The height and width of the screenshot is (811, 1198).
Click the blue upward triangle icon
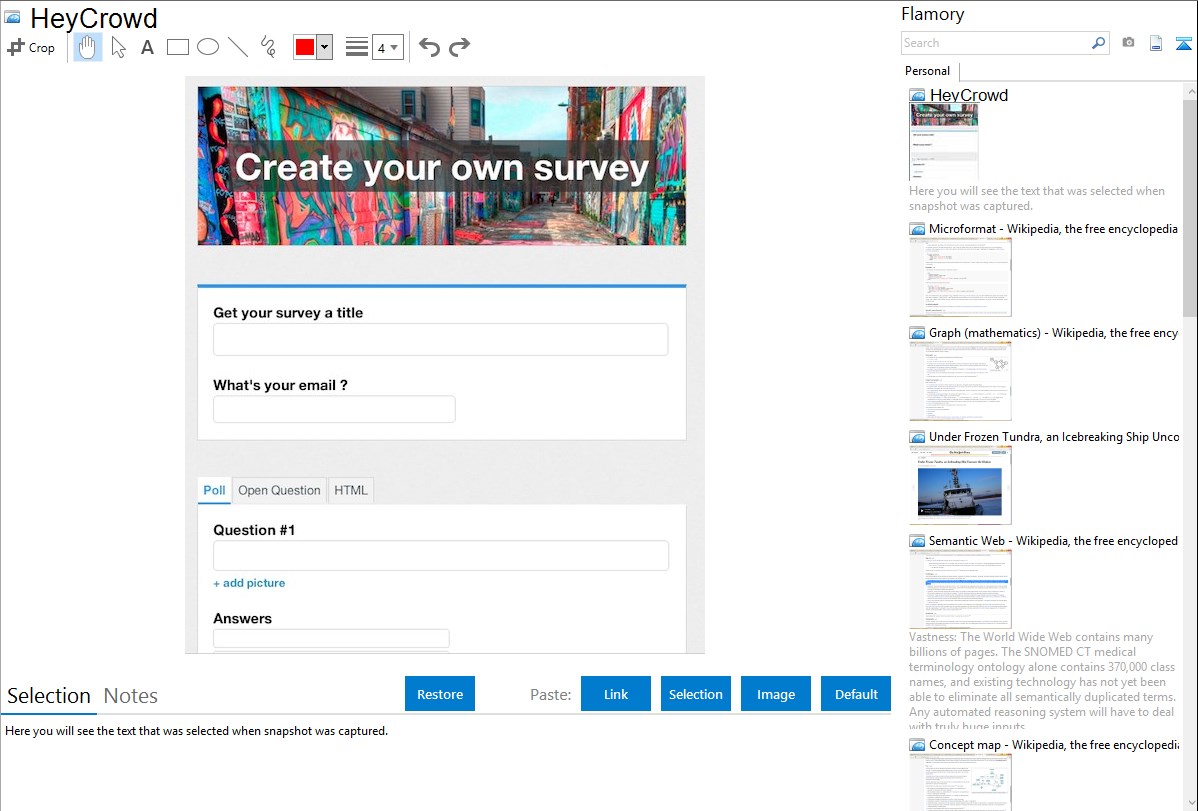[1183, 43]
